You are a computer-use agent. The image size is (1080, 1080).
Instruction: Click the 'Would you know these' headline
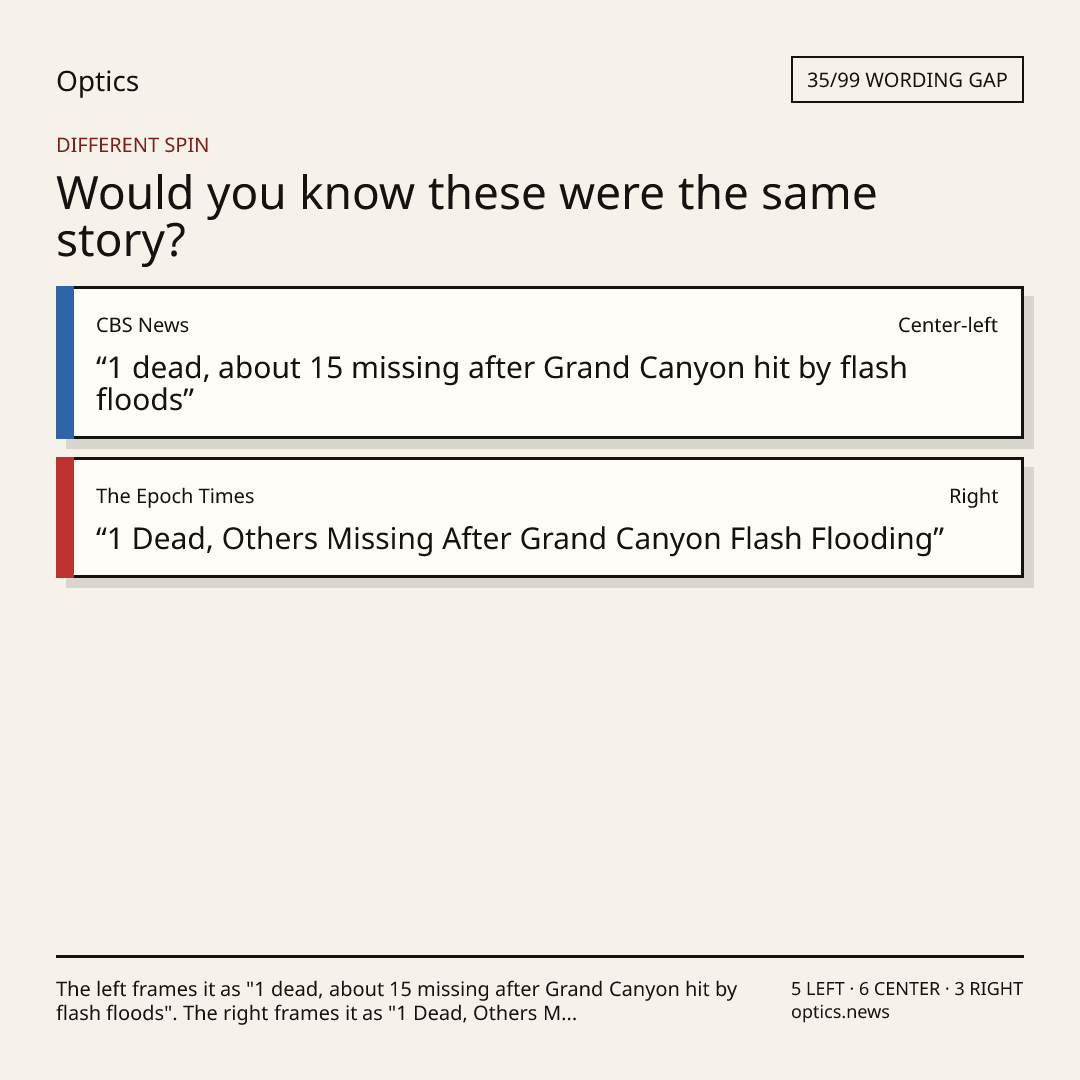466,216
